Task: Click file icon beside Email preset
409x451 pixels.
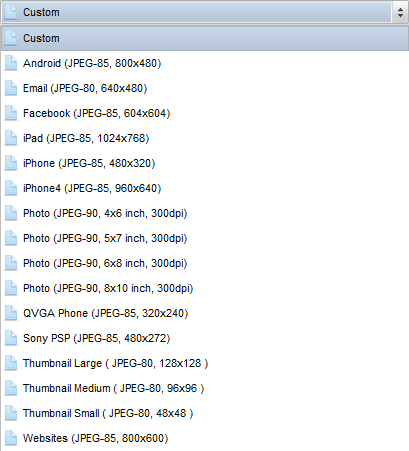Action: pyautogui.click(x=11, y=88)
